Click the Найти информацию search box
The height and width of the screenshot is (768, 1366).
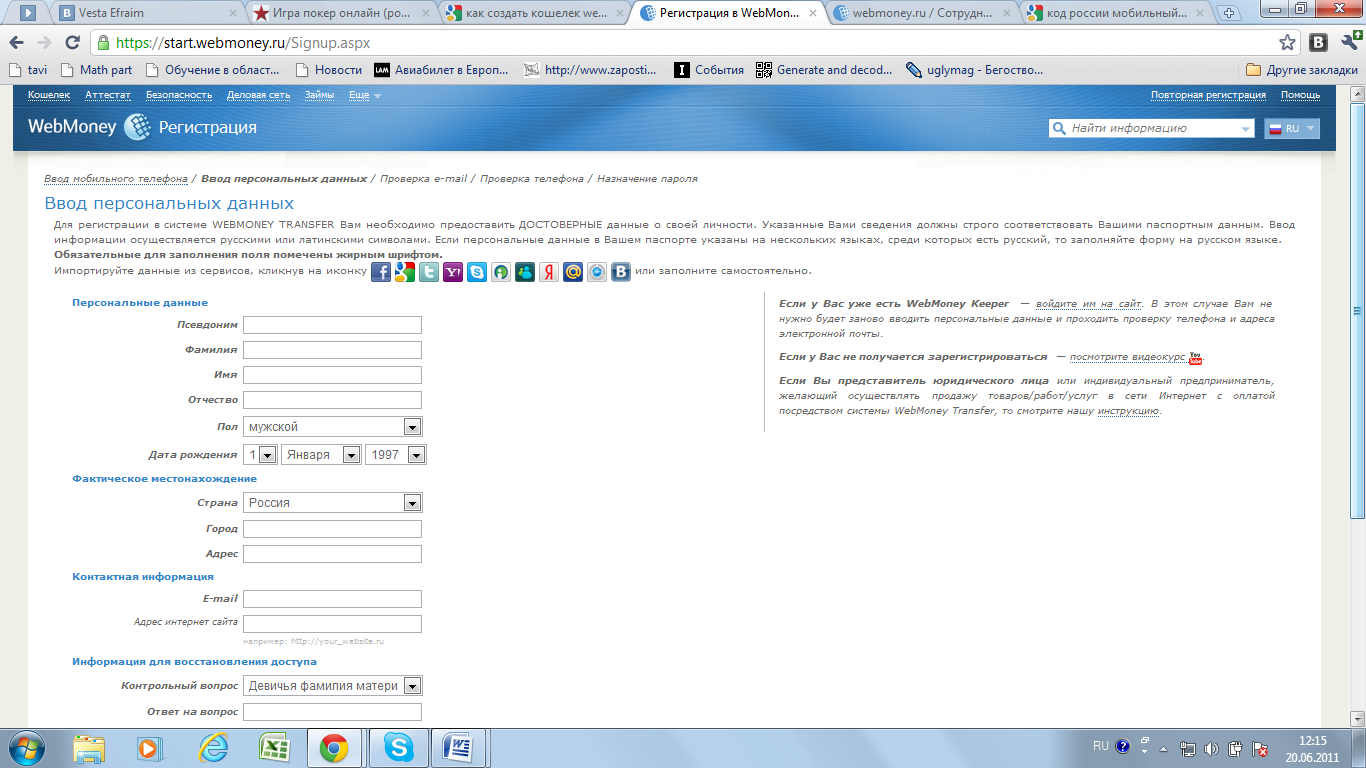pos(1152,129)
